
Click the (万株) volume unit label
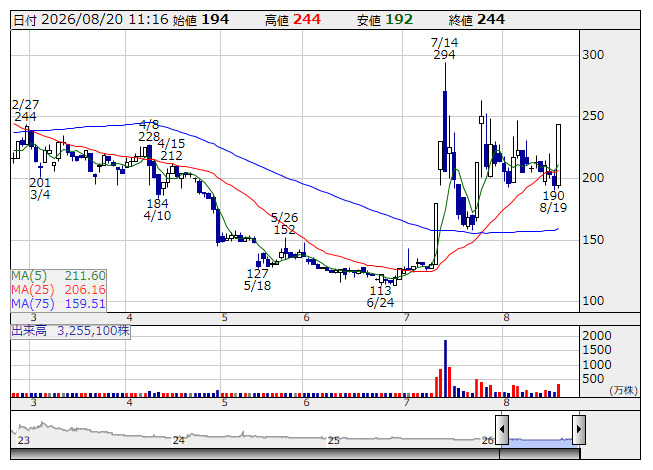623,390
